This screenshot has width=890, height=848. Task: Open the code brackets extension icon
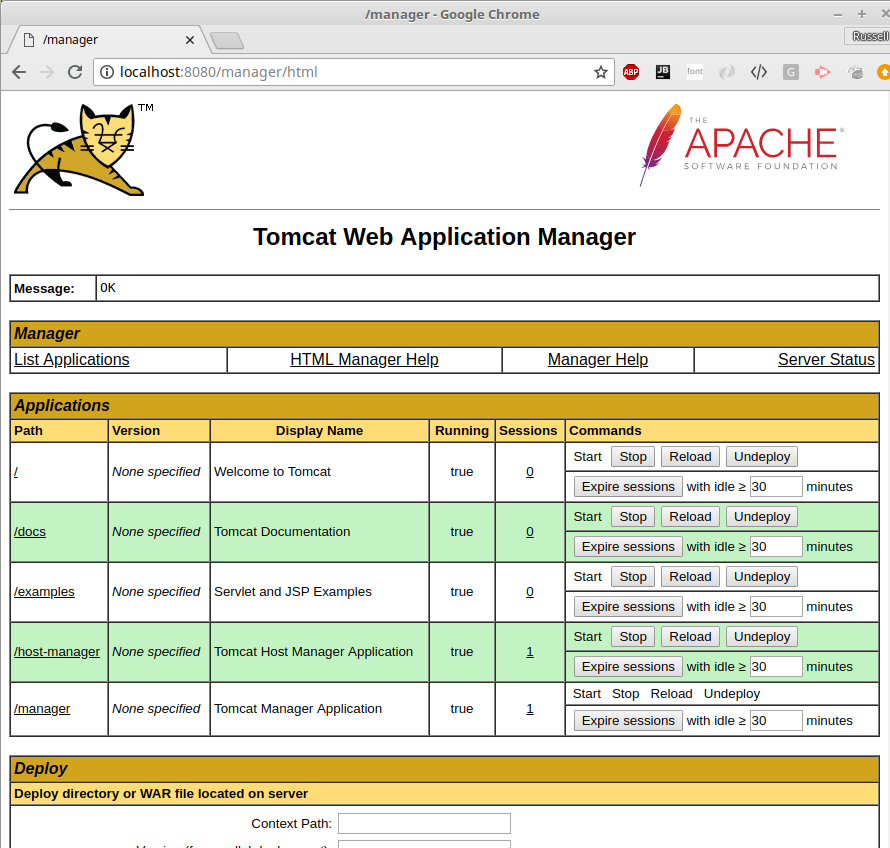[x=759, y=72]
